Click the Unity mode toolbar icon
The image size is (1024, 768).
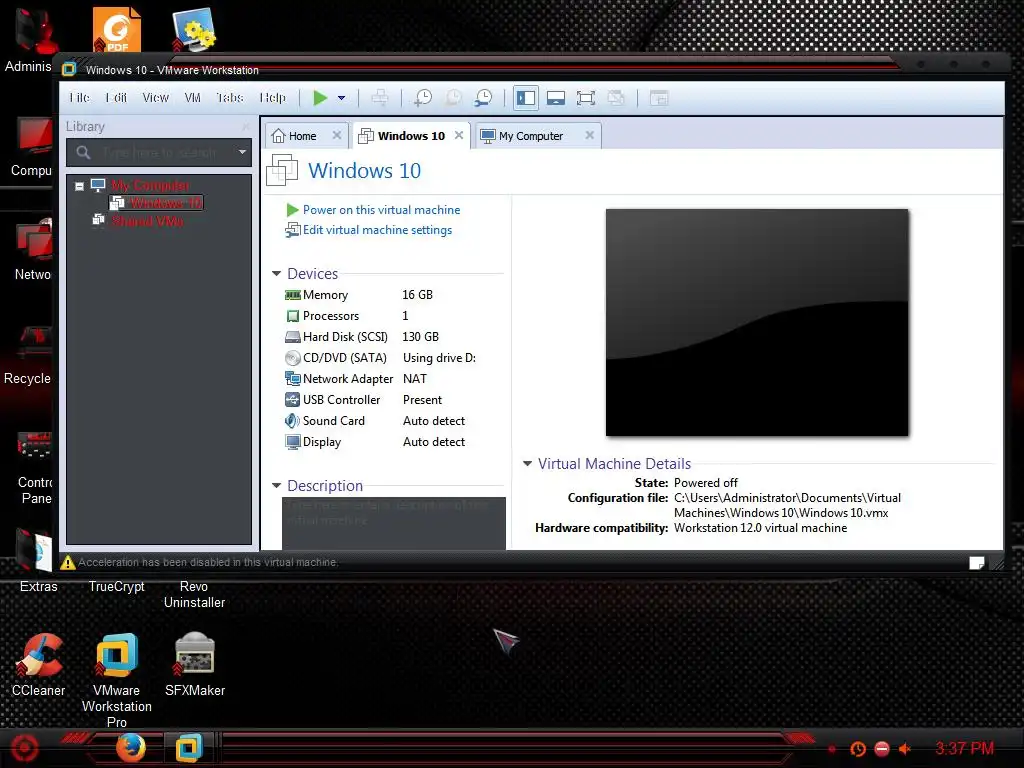[x=616, y=98]
